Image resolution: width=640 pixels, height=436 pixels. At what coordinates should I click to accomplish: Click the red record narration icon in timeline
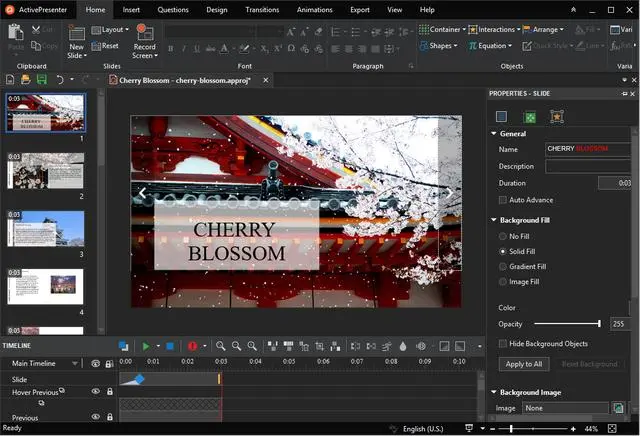point(193,346)
